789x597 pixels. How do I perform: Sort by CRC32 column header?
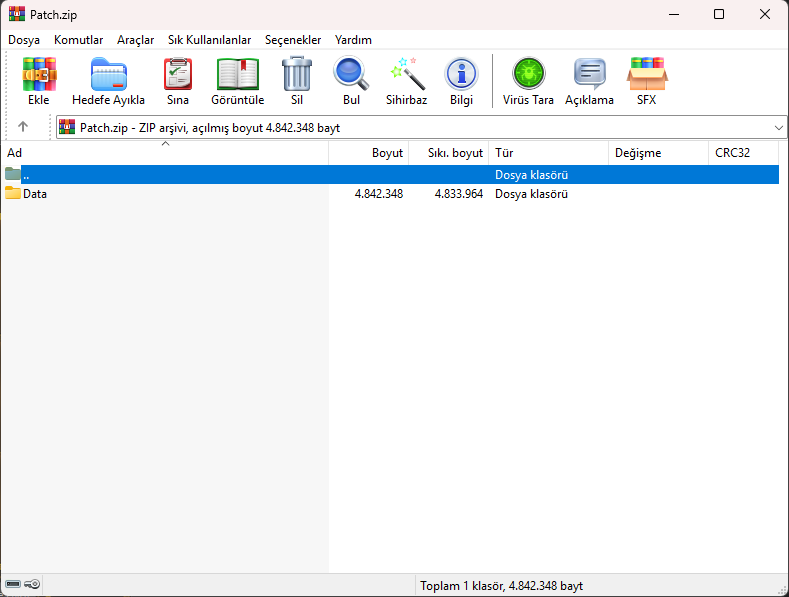[x=743, y=153]
